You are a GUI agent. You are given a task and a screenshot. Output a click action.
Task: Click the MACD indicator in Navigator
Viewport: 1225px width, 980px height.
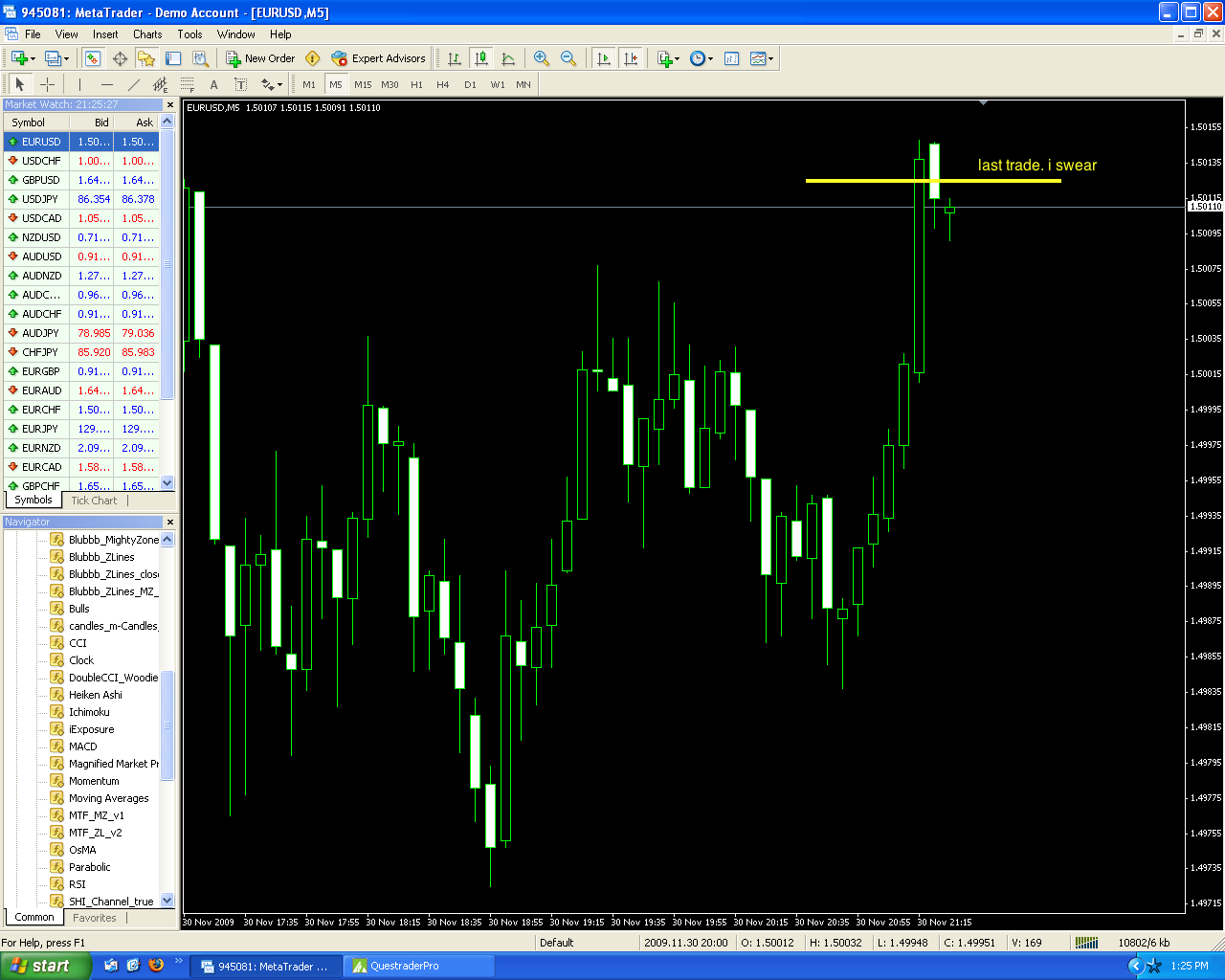tap(83, 746)
